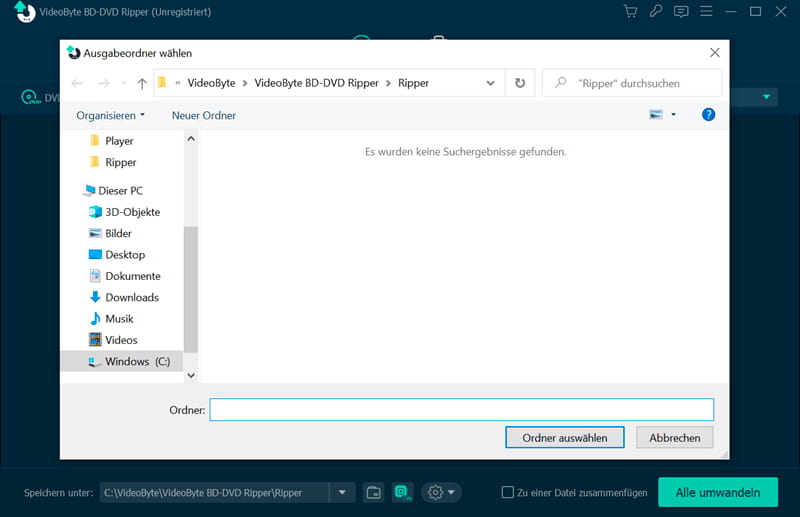Click Ripper breadcrumb in address bar
This screenshot has height=517, width=800.
coord(413,83)
